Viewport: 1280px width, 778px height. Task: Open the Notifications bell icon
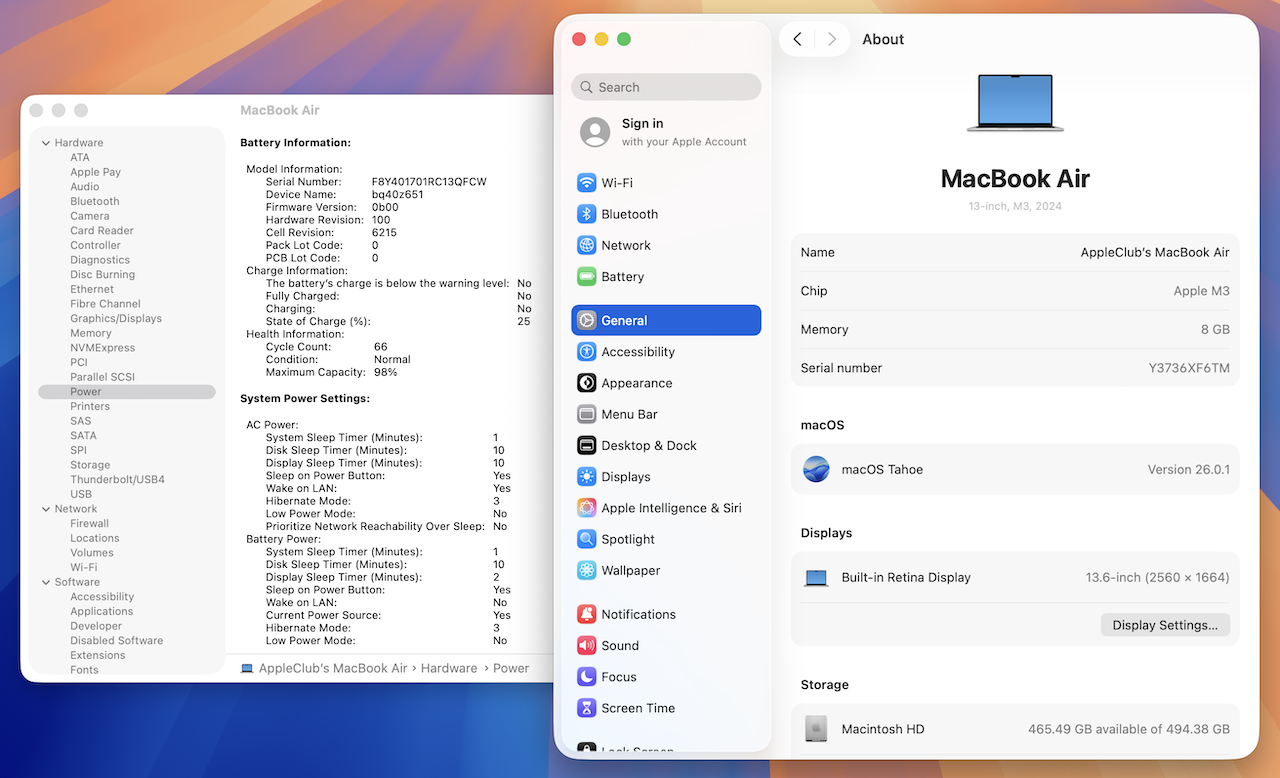(587, 615)
